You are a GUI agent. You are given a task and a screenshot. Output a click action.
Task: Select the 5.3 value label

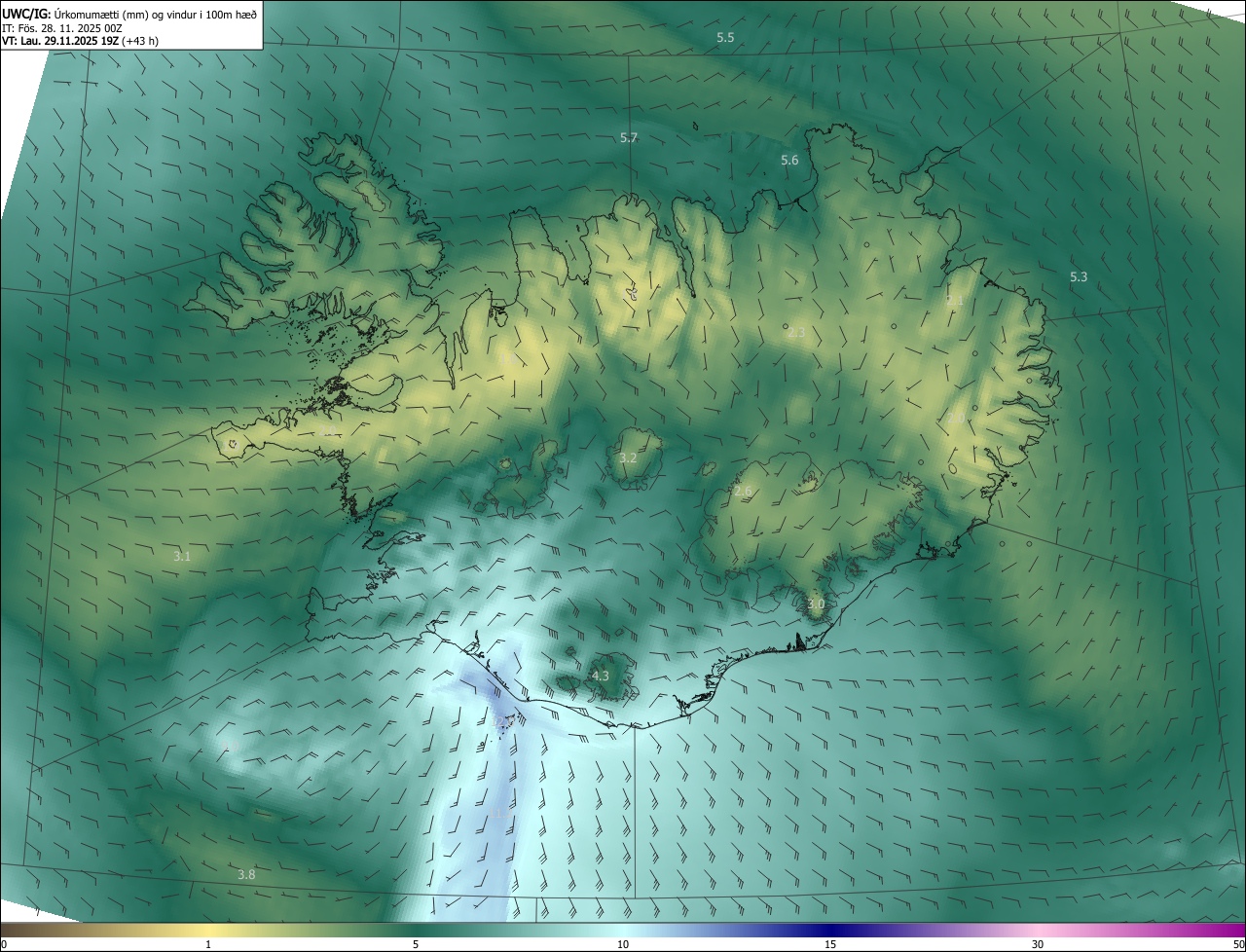pyautogui.click(x=1079, y=276)
